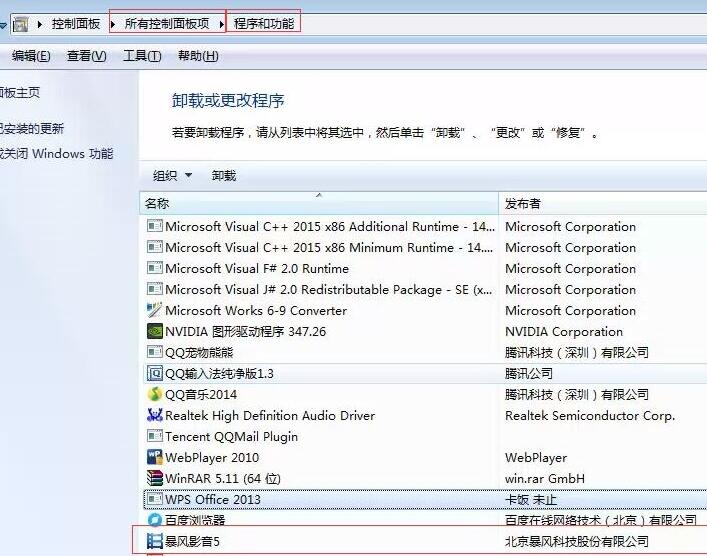This screenshot has width=707, height=556.
Task: Sort the list by the 发布者 column header
Action: pos(603,203)
